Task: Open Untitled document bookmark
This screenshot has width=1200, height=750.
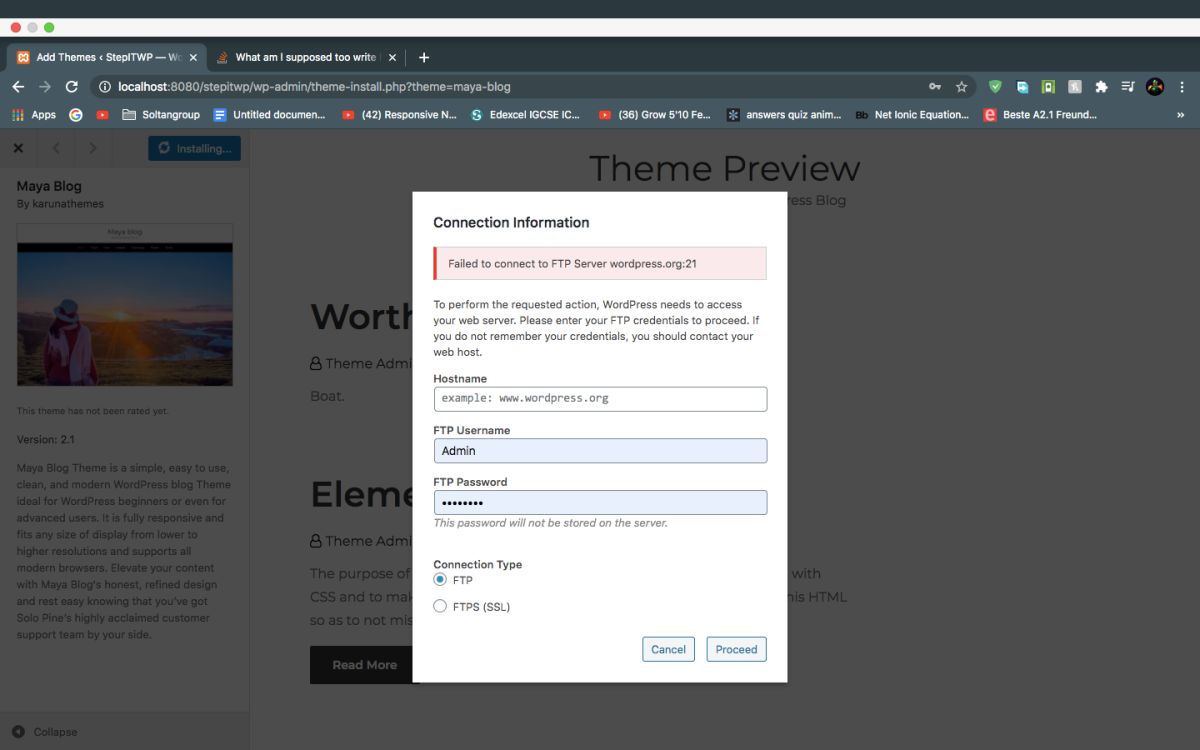Action: [x=269, y=115]
